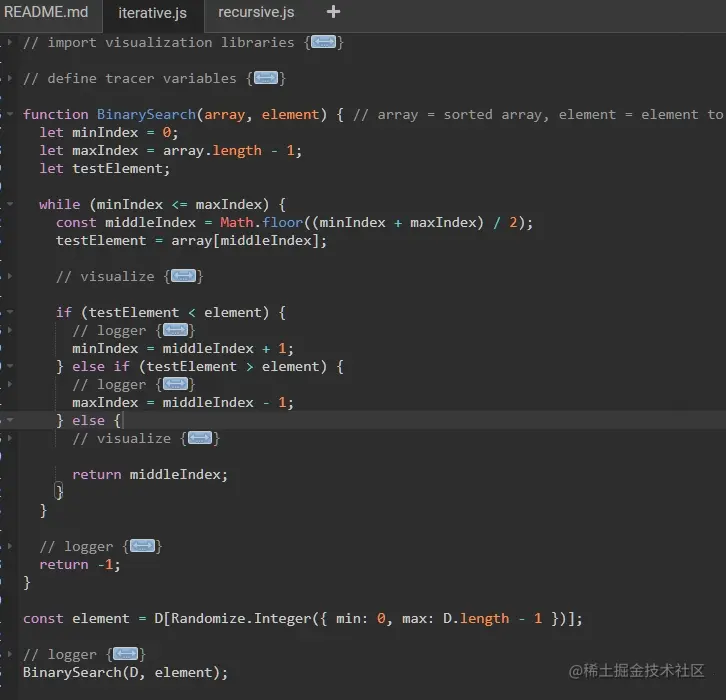Expand gutter arrow for logger under 'else if'
726x700 pixels.
pos(9,384)
